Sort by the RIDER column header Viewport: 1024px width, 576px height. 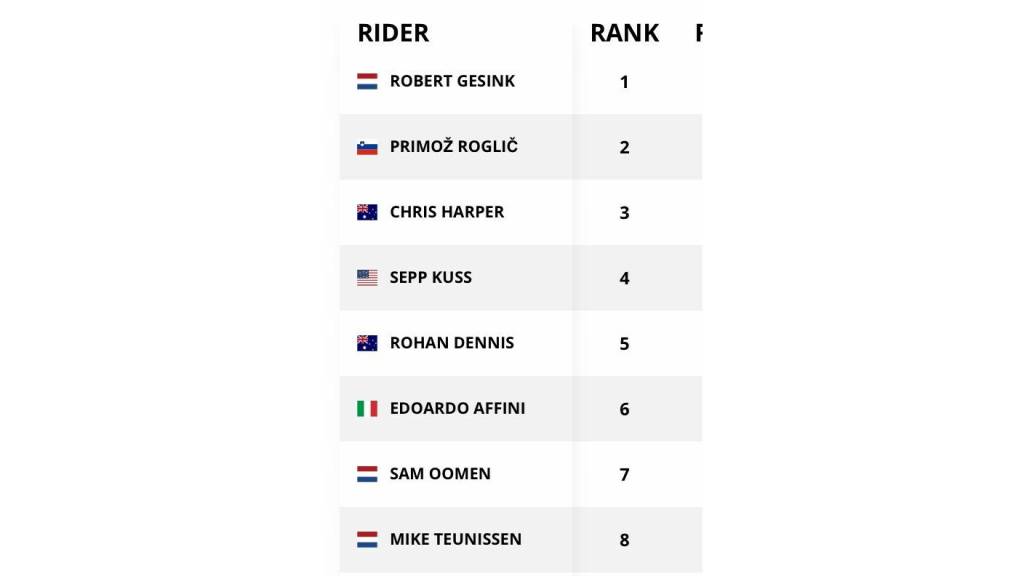393,33
